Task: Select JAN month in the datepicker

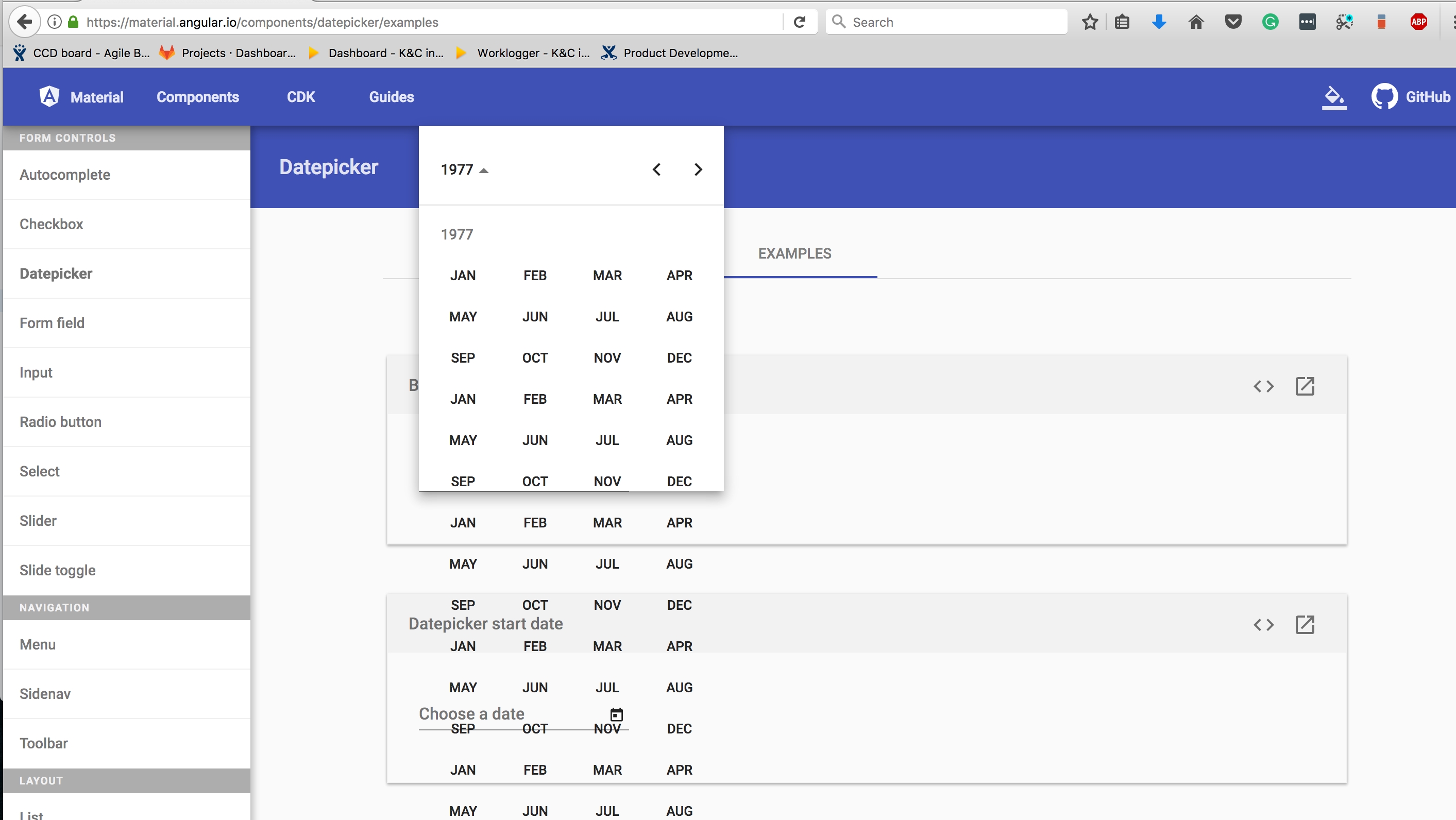Action: click(x=462, y=275)
